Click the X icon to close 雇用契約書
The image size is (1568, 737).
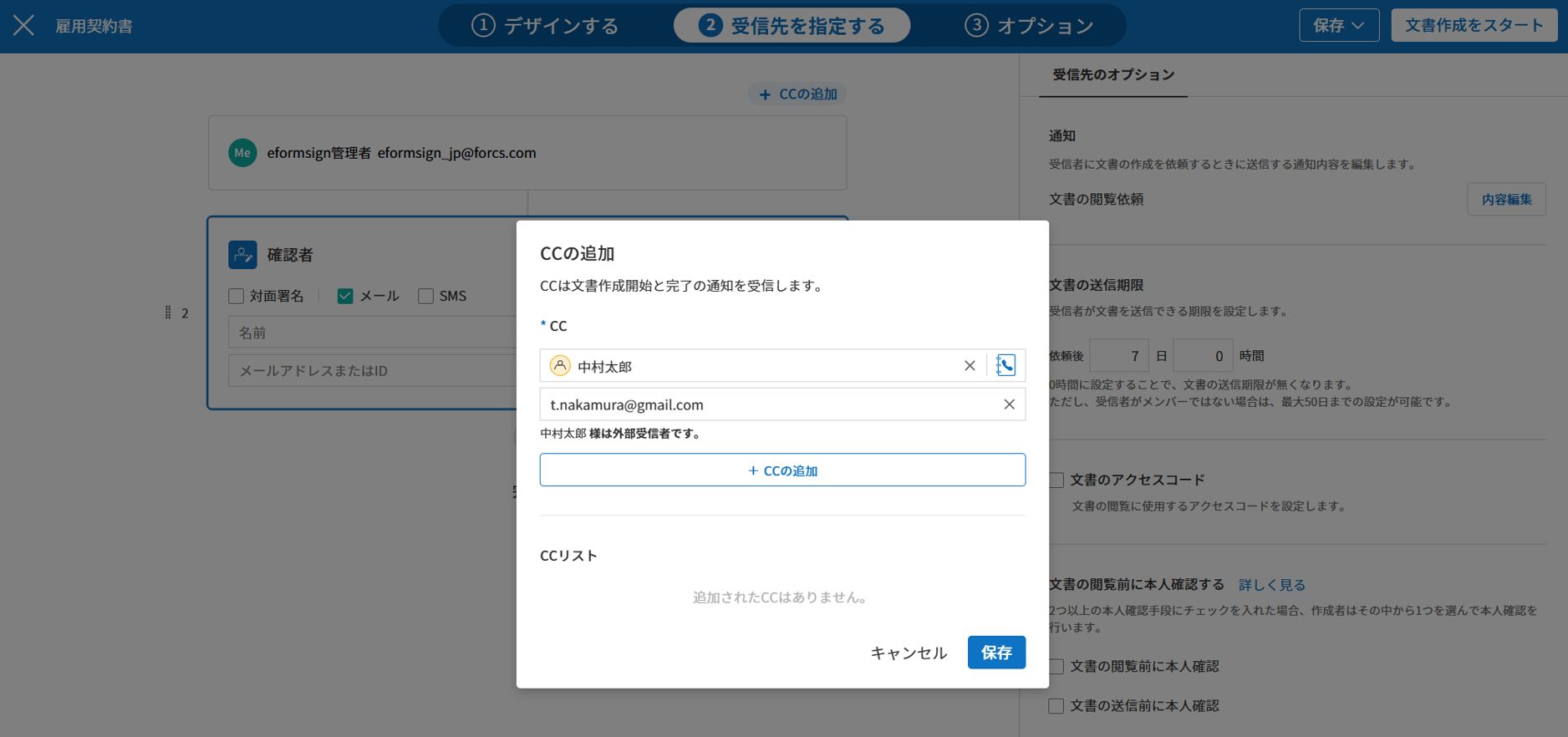click(23, 26)
